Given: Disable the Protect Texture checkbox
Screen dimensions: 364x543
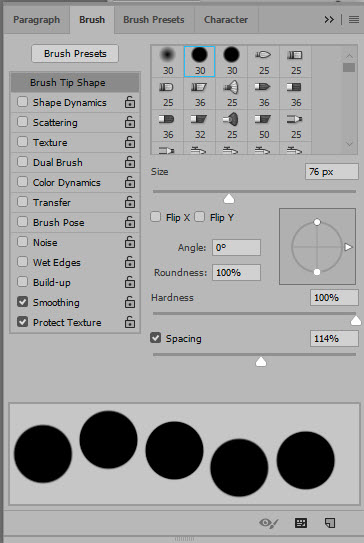Looking at the screenshot, I should click(23, 322).
